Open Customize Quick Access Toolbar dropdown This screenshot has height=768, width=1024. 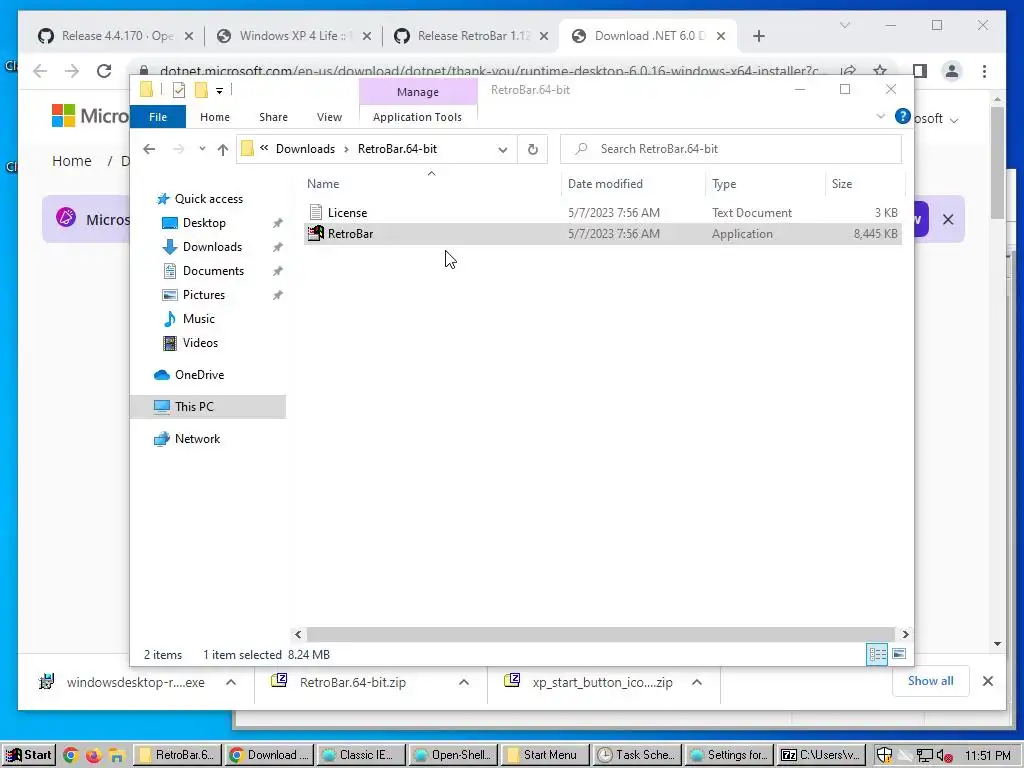click(219, 91)
